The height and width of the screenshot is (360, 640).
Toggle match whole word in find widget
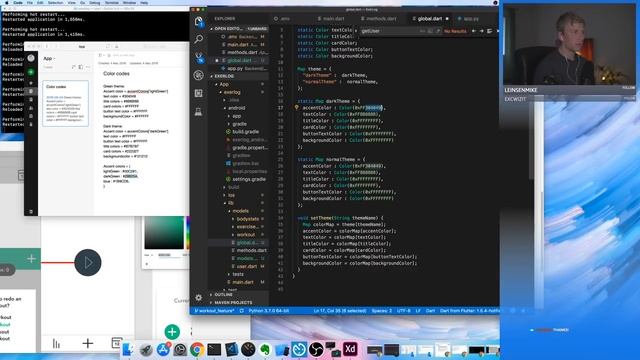[430, 31]
